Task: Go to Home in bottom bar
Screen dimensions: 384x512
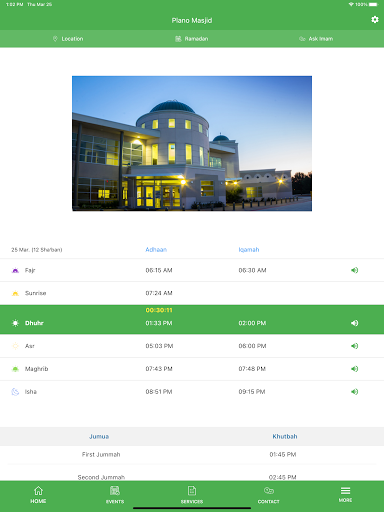Action: pos(38,495)
